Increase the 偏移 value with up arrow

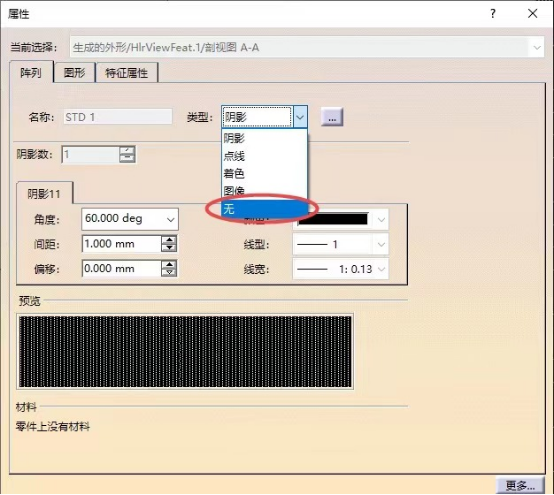tap(169, 265)
